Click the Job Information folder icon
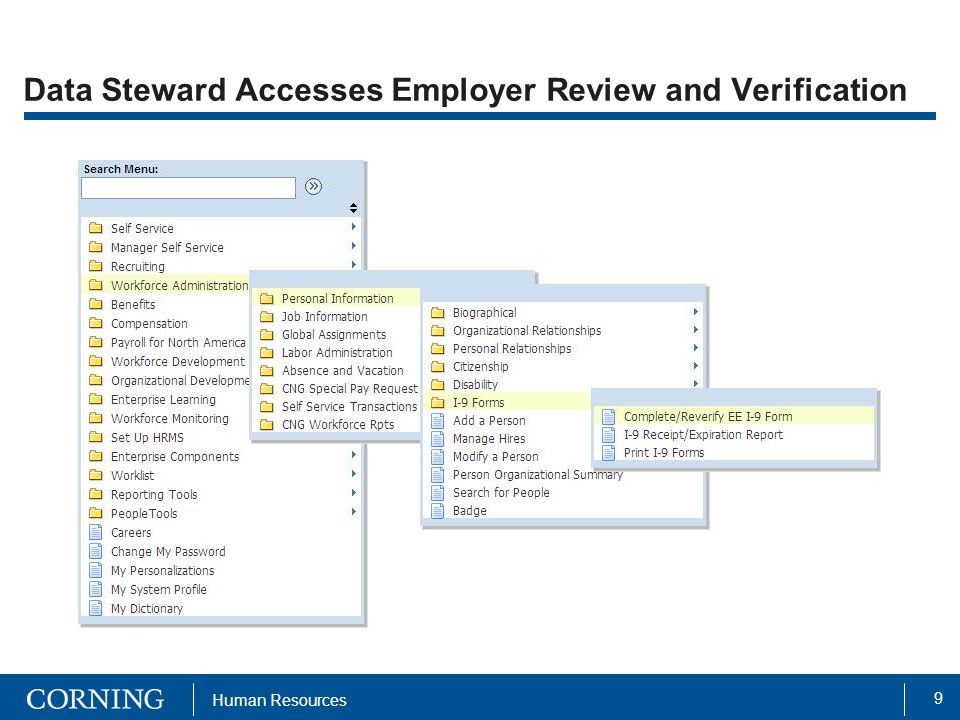The image size is (960, 720). [x=266, y=316]
